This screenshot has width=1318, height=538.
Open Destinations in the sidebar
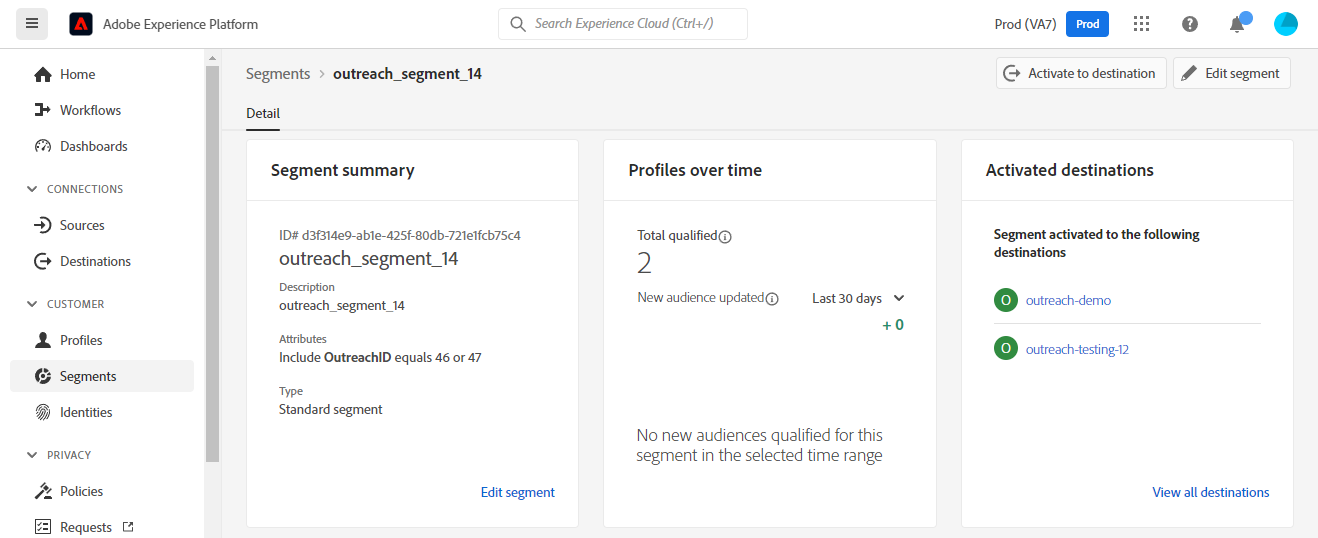pos(95,261)
